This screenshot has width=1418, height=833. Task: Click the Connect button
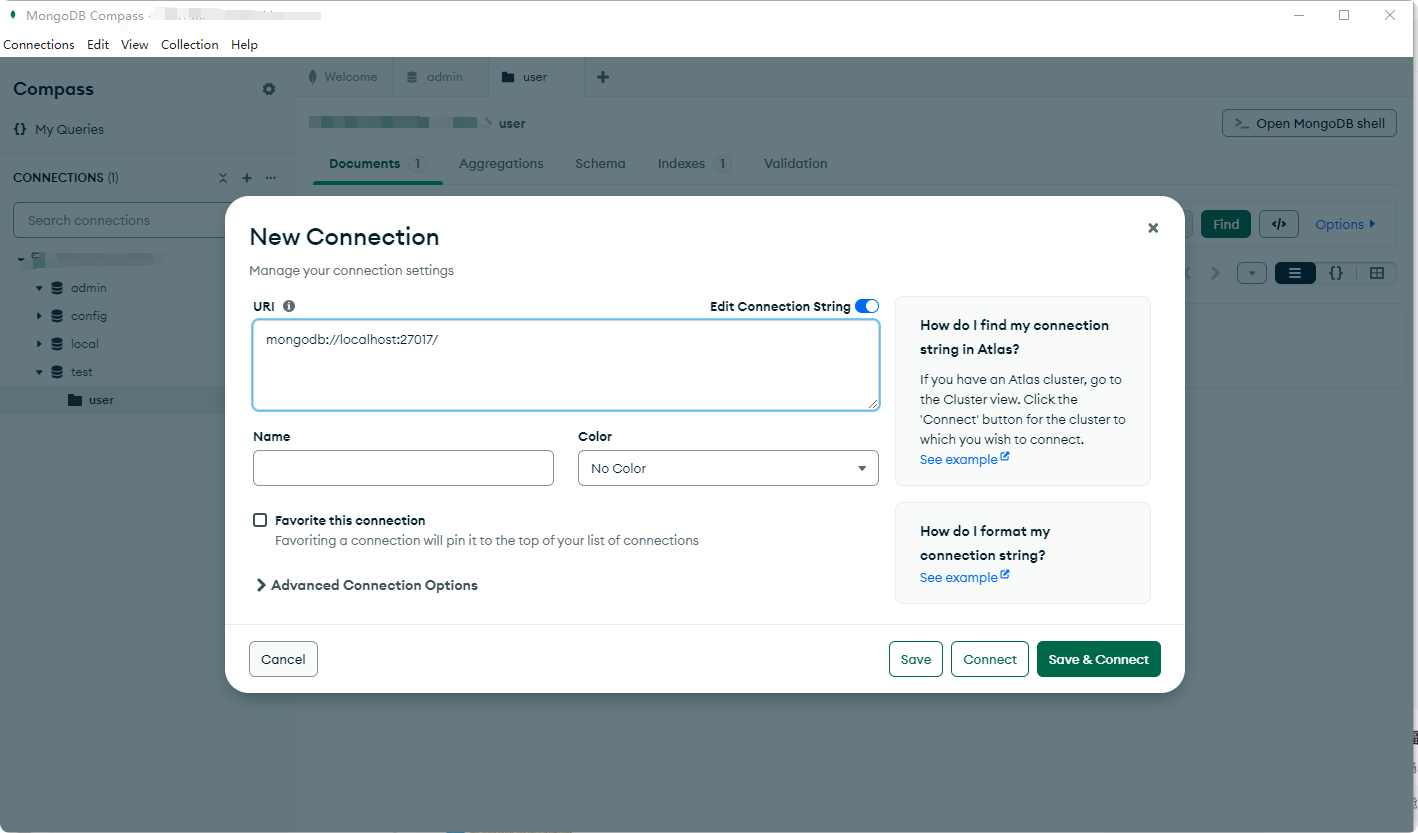[x=990, y=659]
